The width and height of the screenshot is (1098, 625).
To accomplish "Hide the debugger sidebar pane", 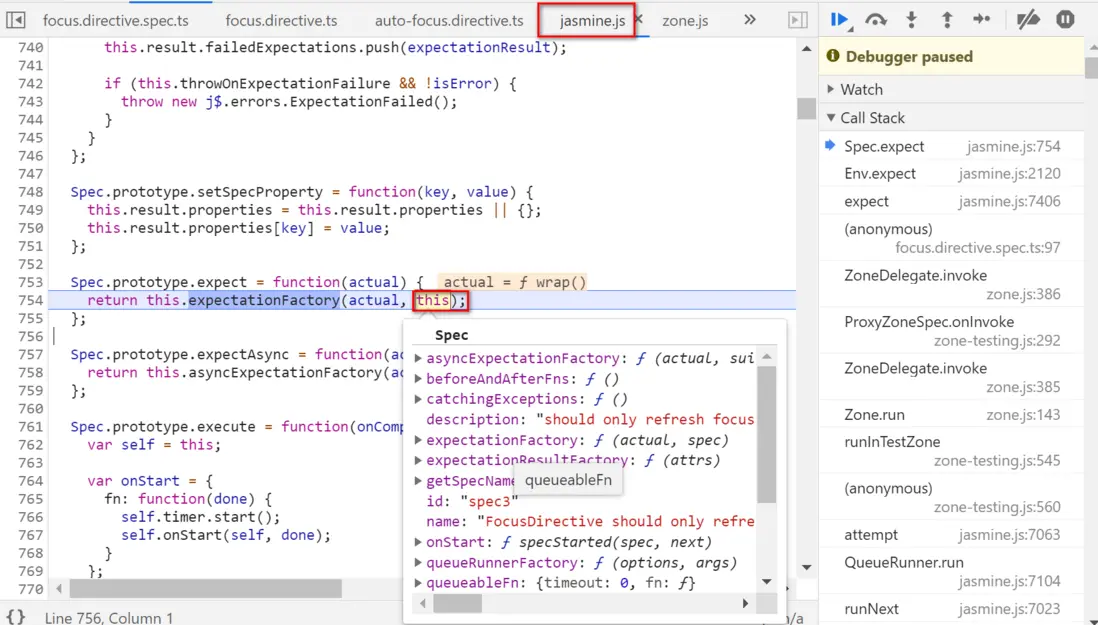I will (x=797, y=20).
